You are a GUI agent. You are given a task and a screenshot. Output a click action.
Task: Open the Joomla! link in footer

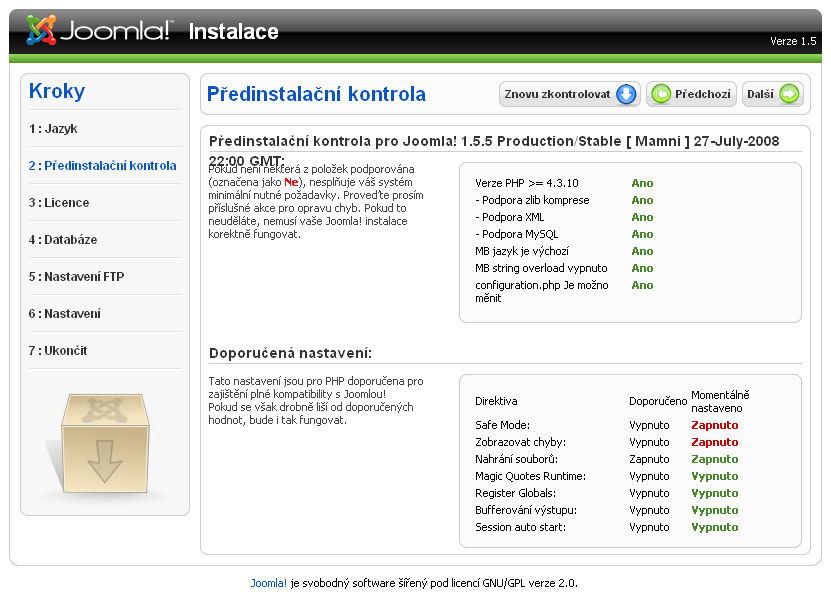(x=268, y=583)
